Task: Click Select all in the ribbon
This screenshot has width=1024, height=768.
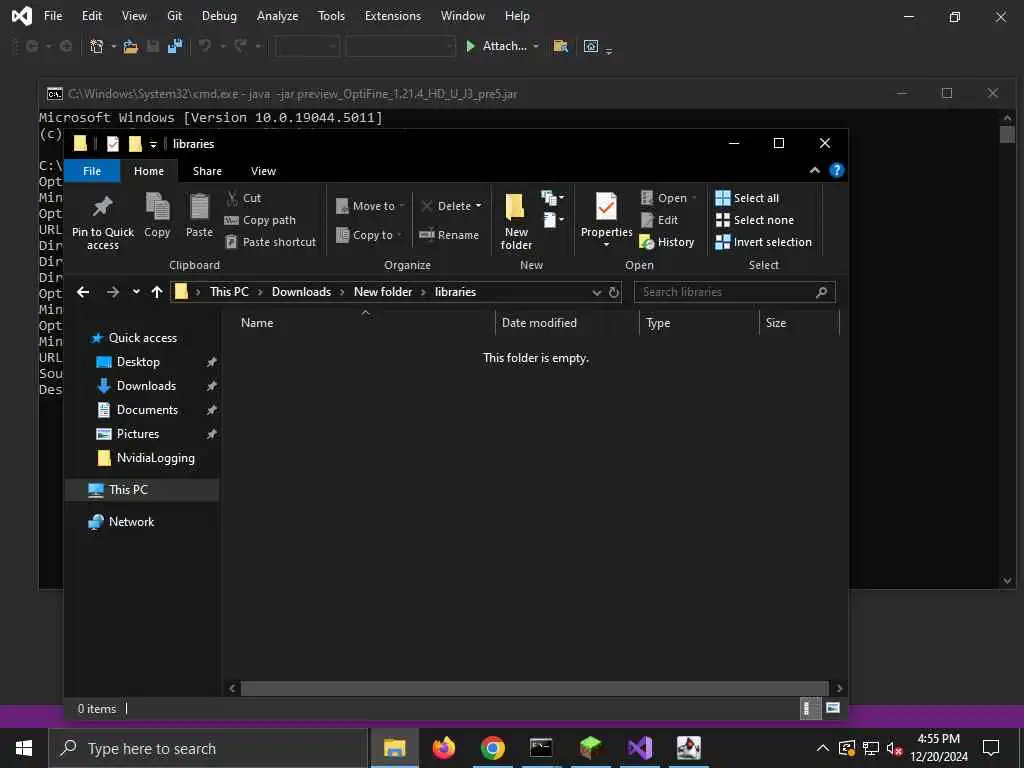Action: click(747, 198)
